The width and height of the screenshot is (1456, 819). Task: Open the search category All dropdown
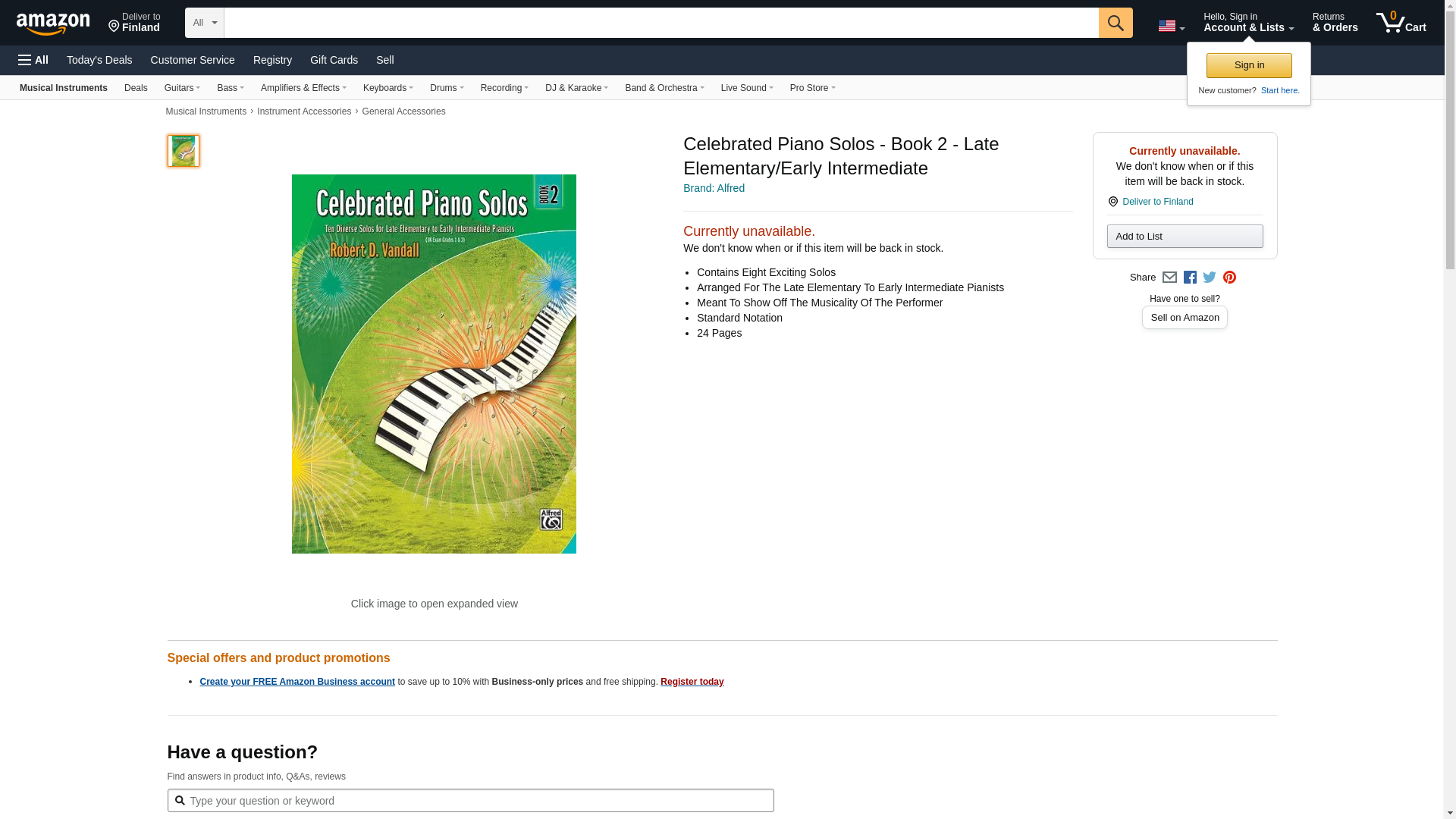[204, 23]
